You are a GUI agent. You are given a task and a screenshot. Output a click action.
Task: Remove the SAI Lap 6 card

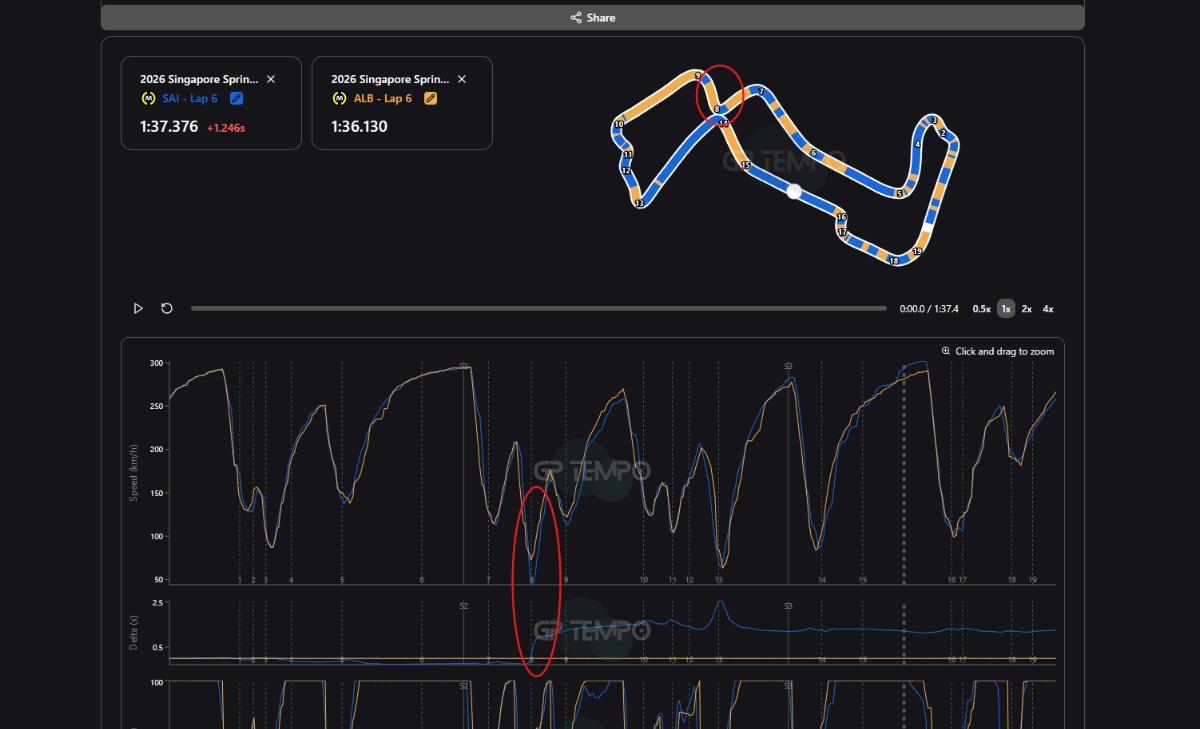coord(271,79)
